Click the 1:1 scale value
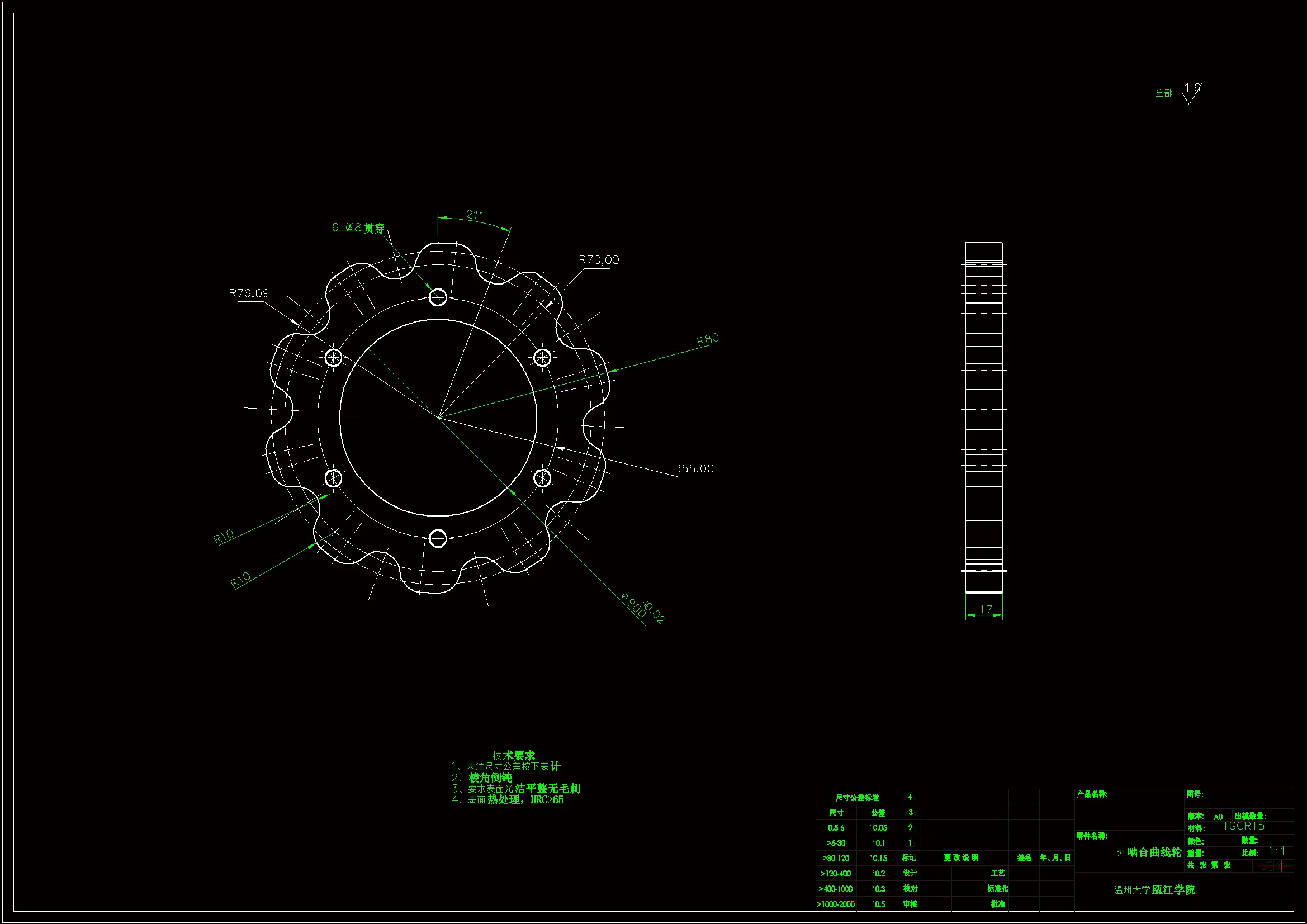Screen dimensions: 1307x924 [1276, 851]
